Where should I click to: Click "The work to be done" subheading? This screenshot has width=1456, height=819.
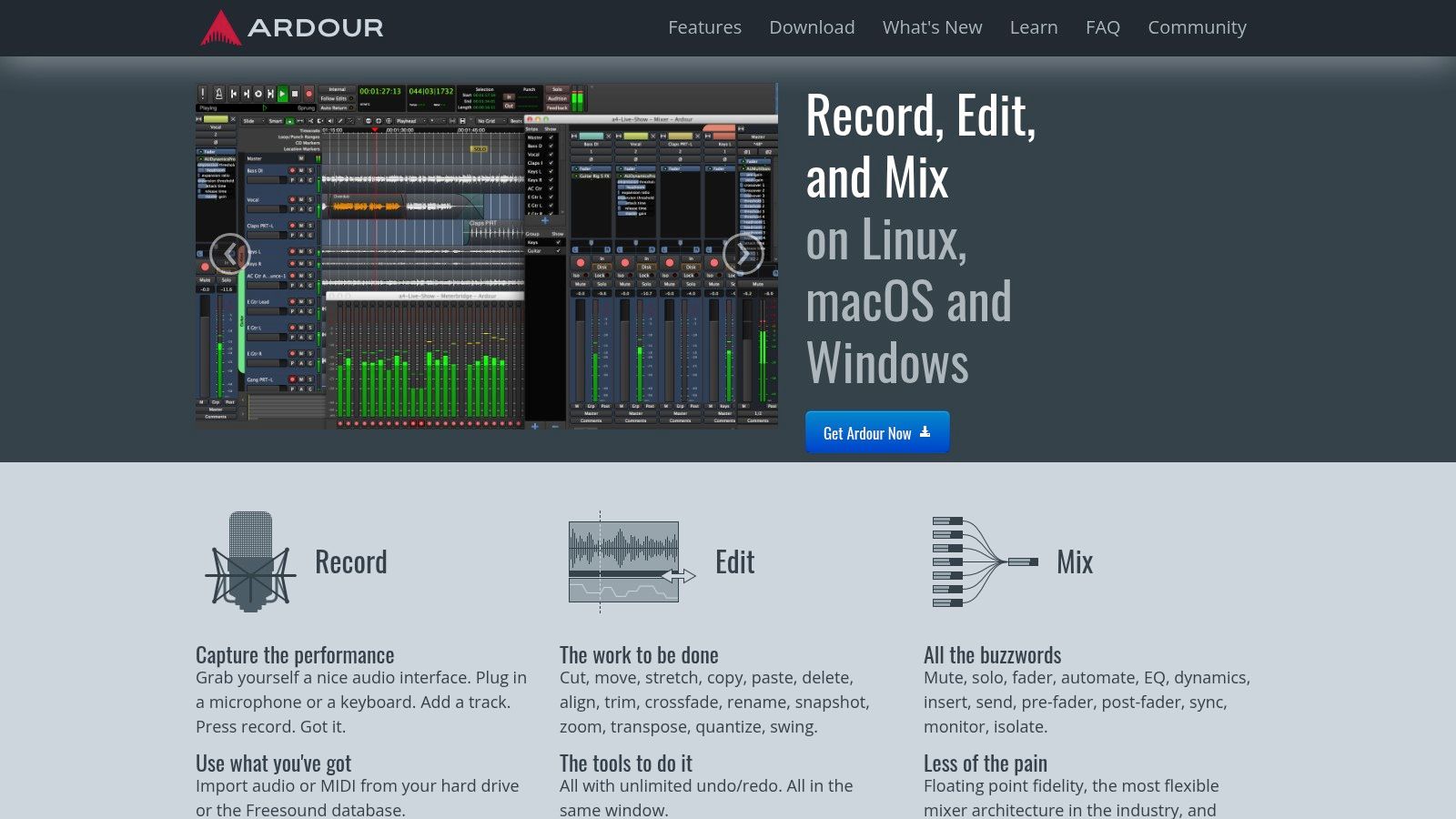[639, 655]
